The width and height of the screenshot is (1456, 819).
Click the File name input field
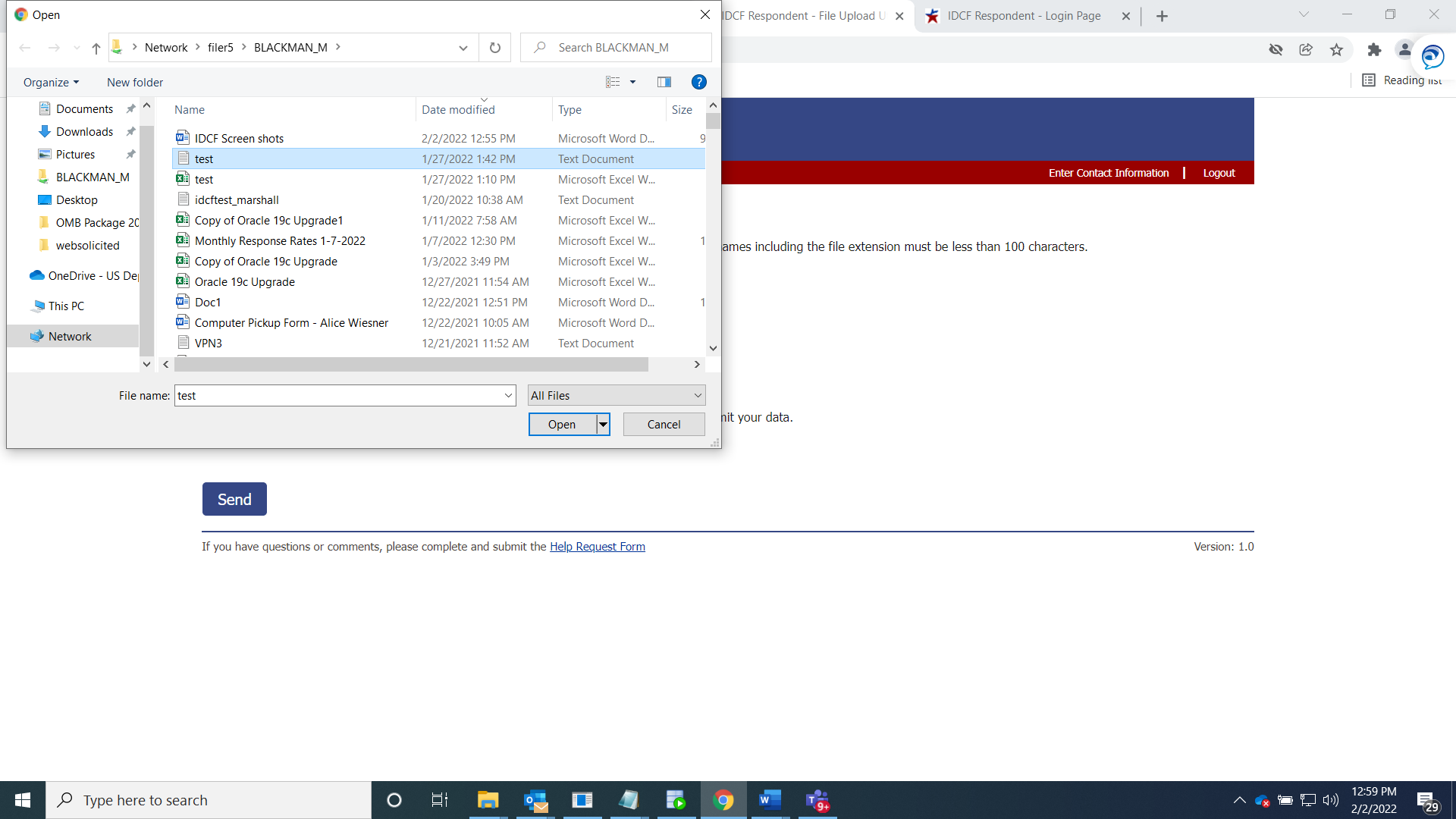point(337,395)
